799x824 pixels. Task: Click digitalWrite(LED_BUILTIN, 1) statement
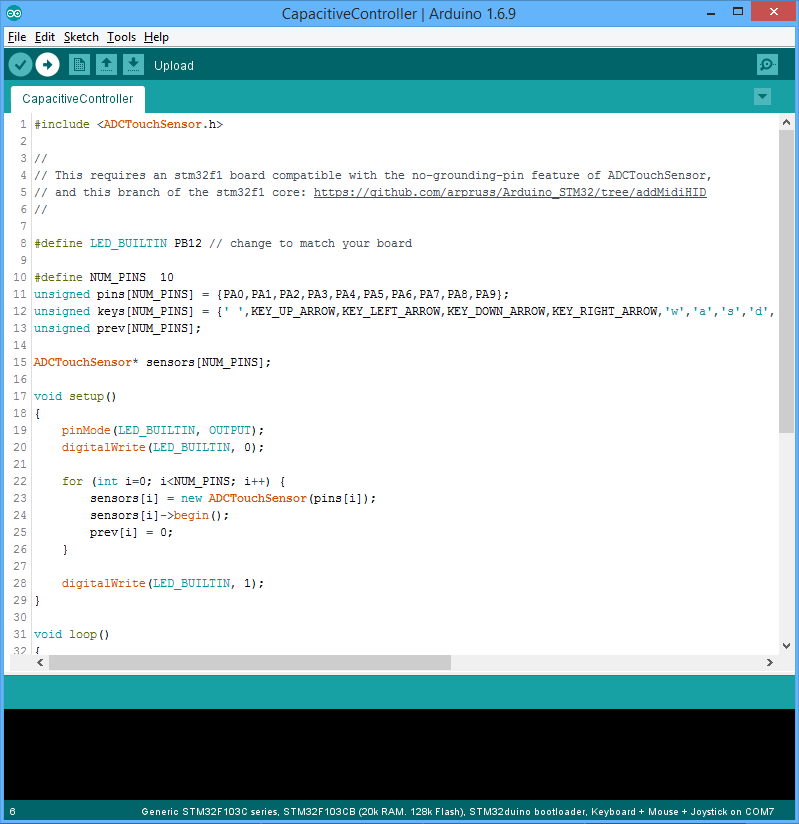click(x=162, y=583)
